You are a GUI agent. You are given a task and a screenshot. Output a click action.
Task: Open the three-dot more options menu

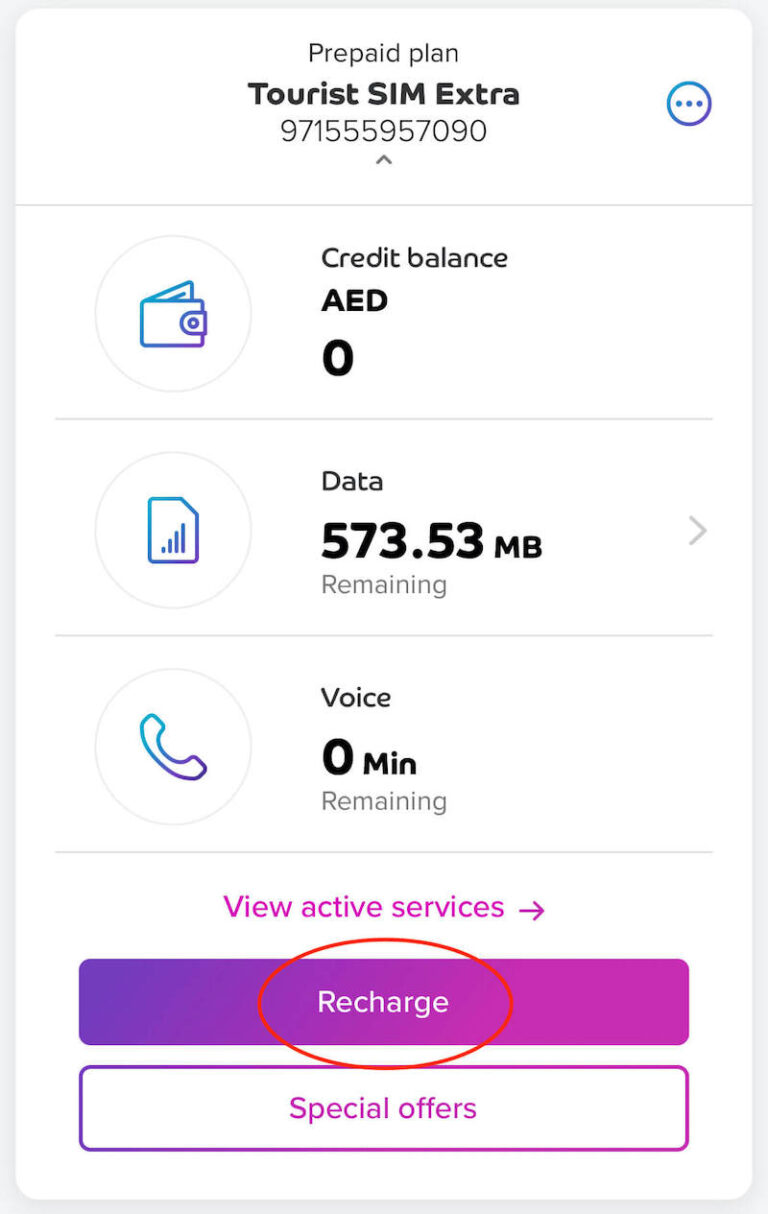(x=689, y=103)
